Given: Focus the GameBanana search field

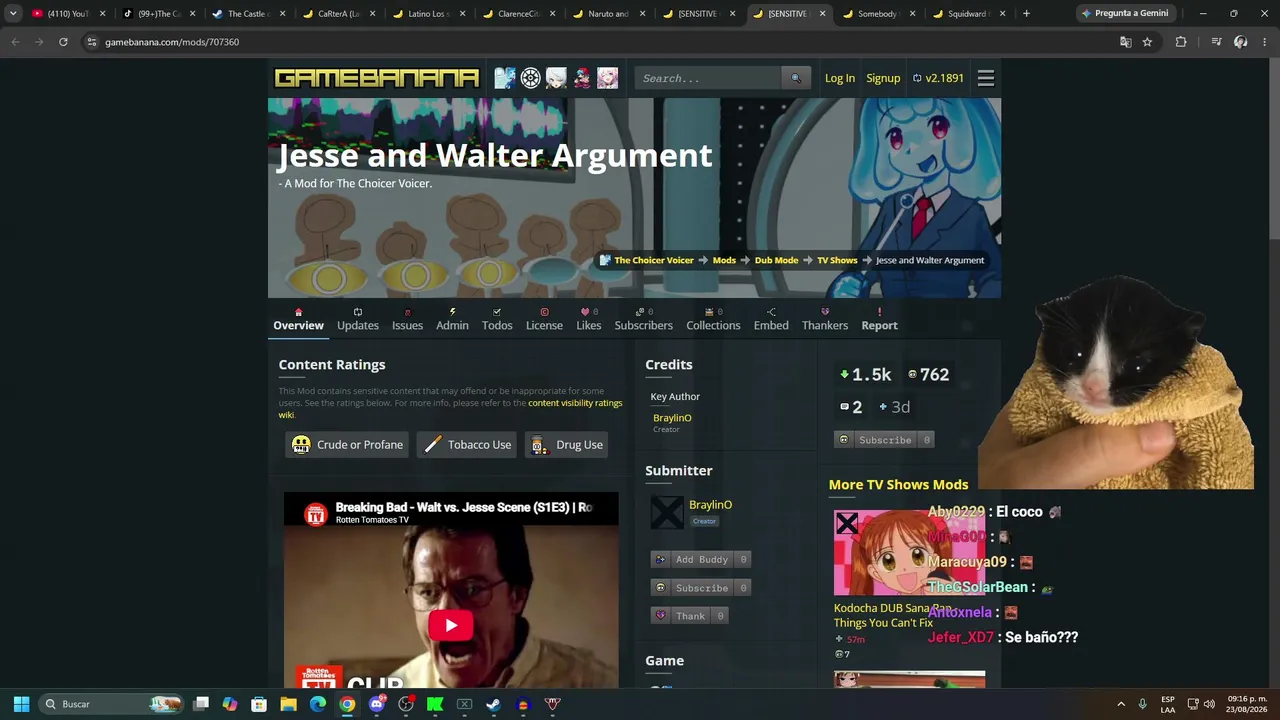Looking at the screenshot, I should tap(708, 78).
